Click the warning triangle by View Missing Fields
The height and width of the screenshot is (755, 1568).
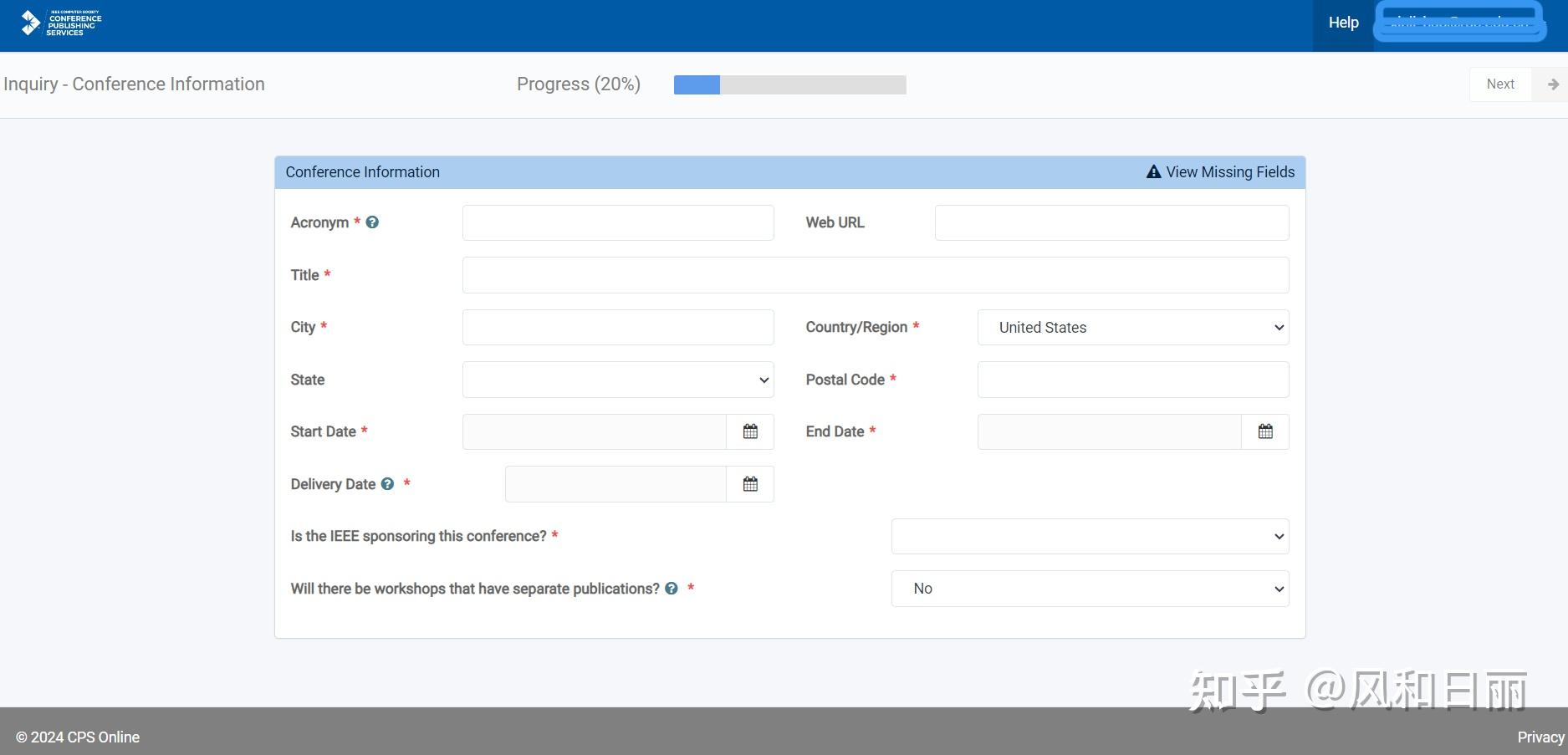tap(1153, 172)
